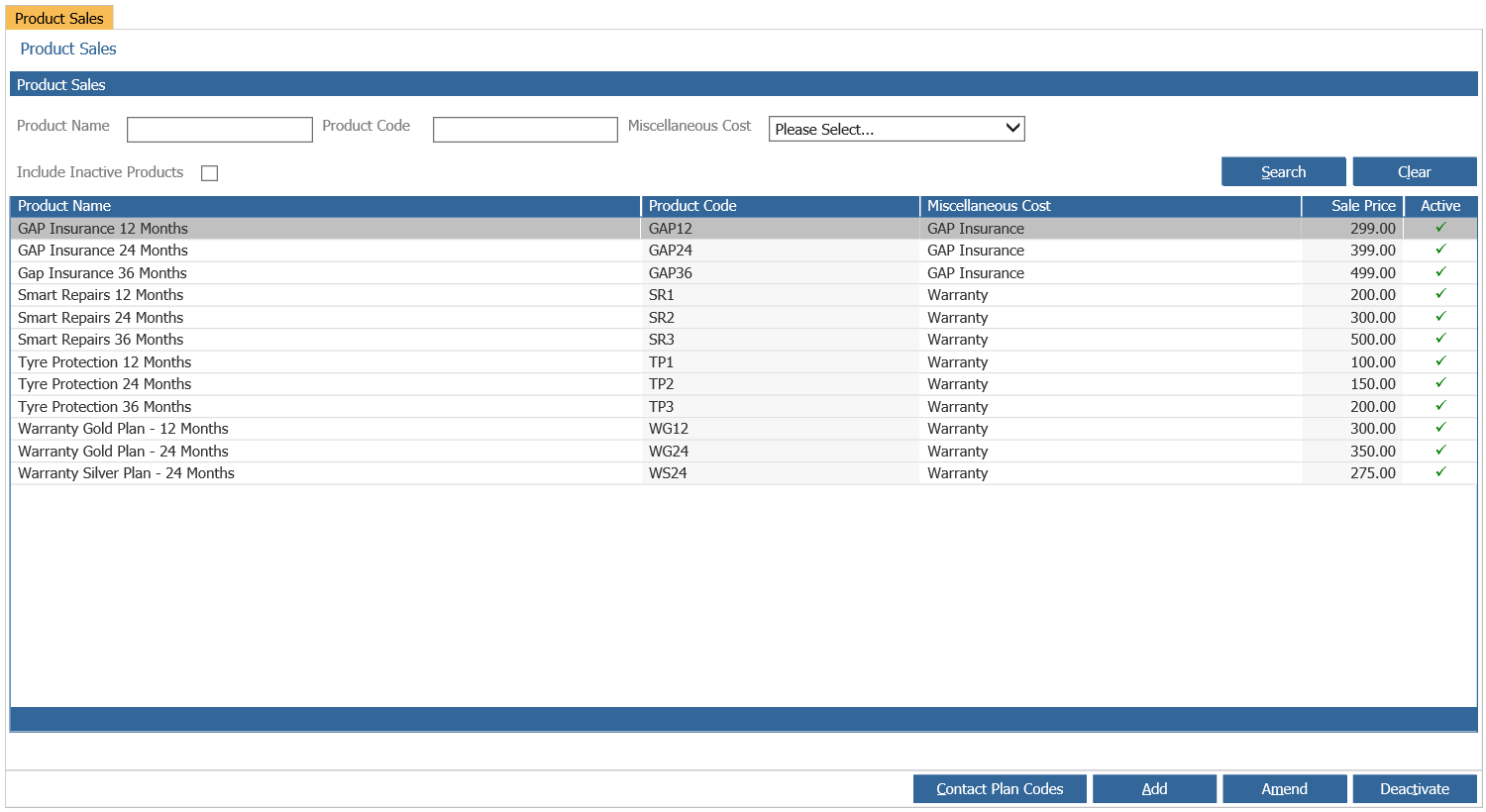
Task: Switch to the Product Sales tab
Action: pyautogui.click(x=59, y=18)
